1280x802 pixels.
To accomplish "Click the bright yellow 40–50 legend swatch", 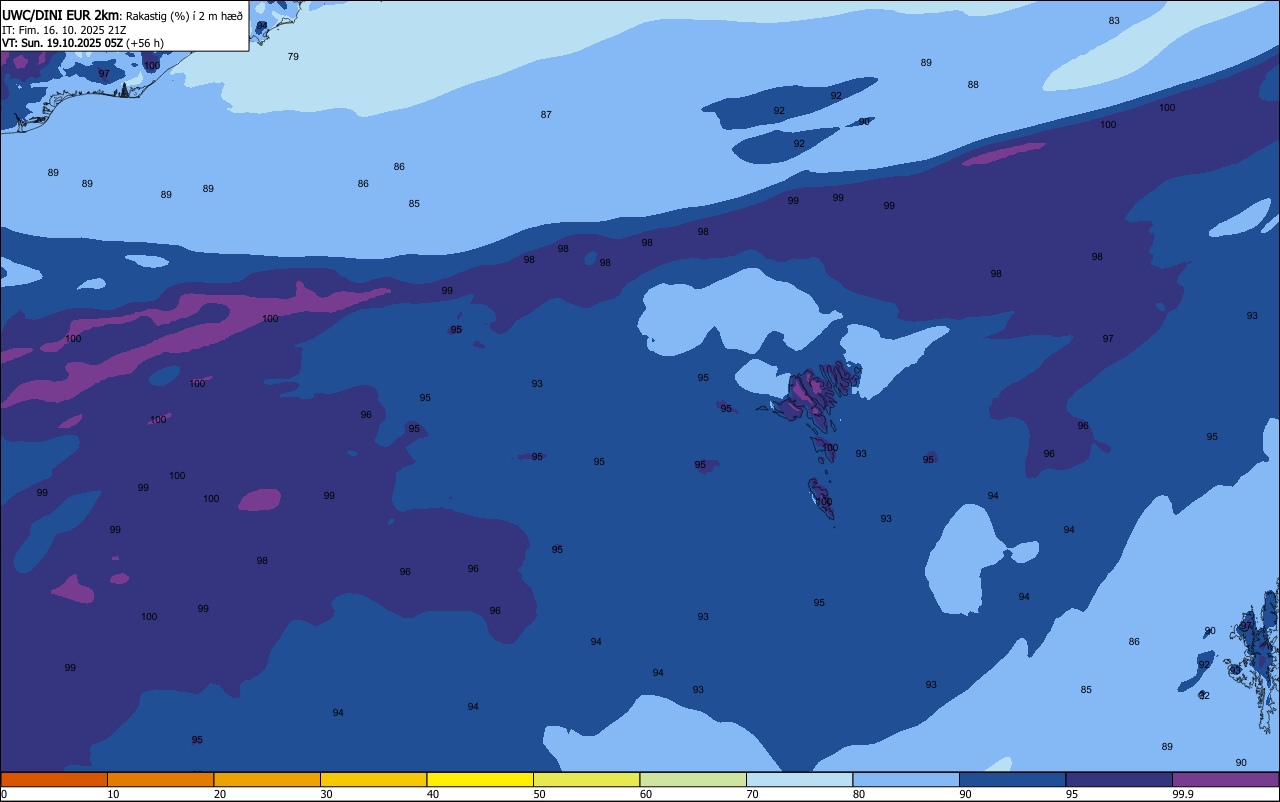I will [480, 779].
